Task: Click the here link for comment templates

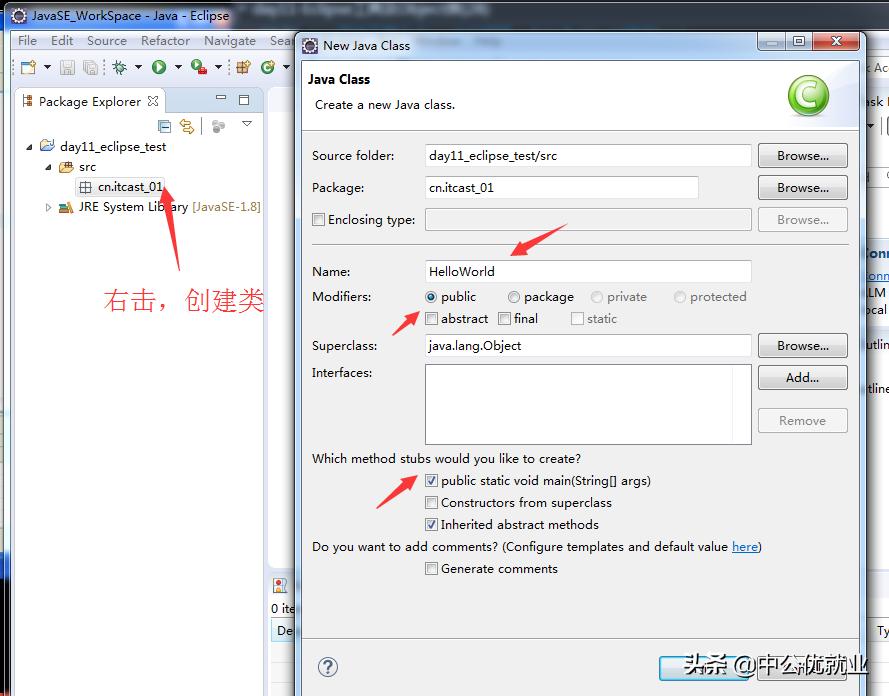Action: (745, 546)
